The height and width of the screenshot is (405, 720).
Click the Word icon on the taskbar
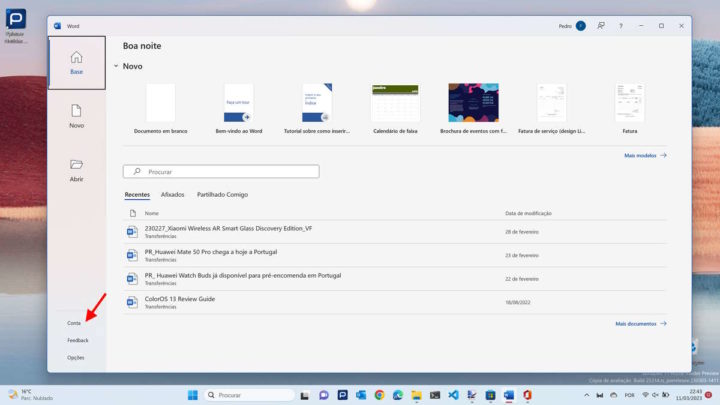point(509,395)
